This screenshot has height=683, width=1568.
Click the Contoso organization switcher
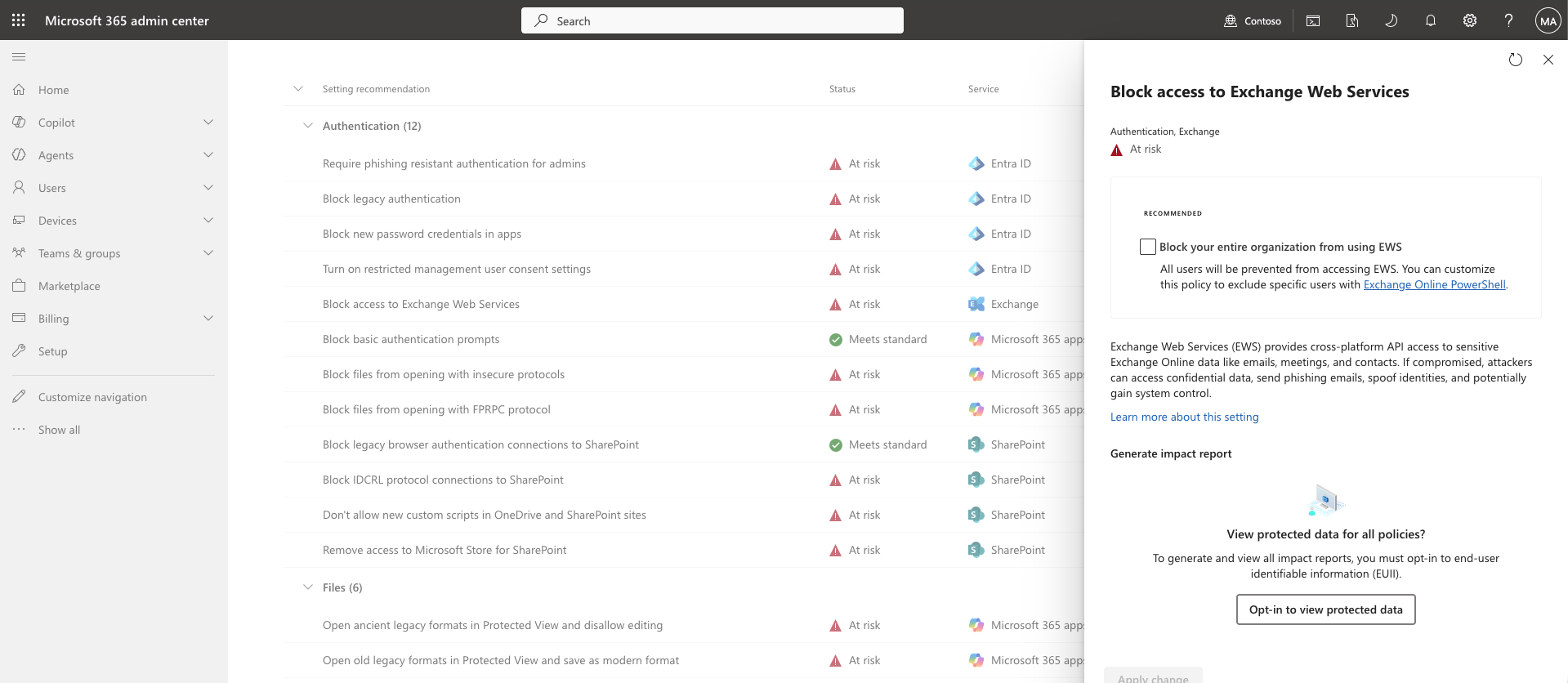click(x=1253, y=20)
